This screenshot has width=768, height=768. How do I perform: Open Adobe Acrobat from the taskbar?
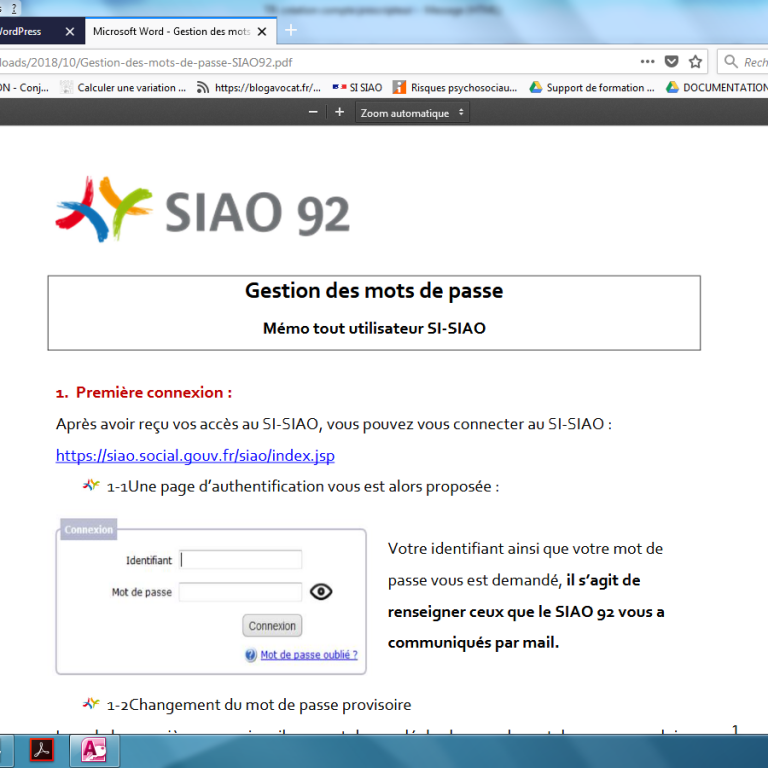pos(41,751)
